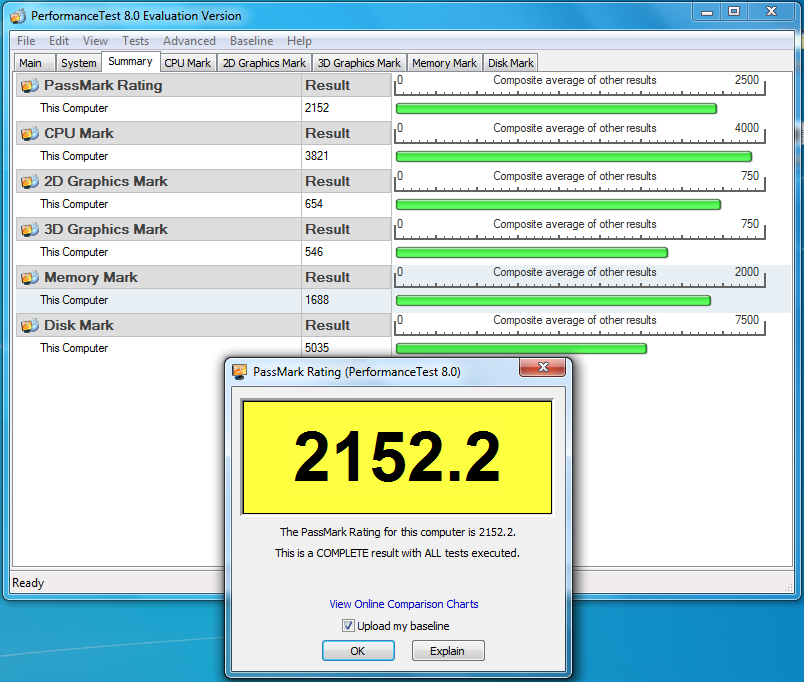Select the 2D Graphics Mark header row
The height and width of the screenshot is (682, 804).
(x=204, y=182)
